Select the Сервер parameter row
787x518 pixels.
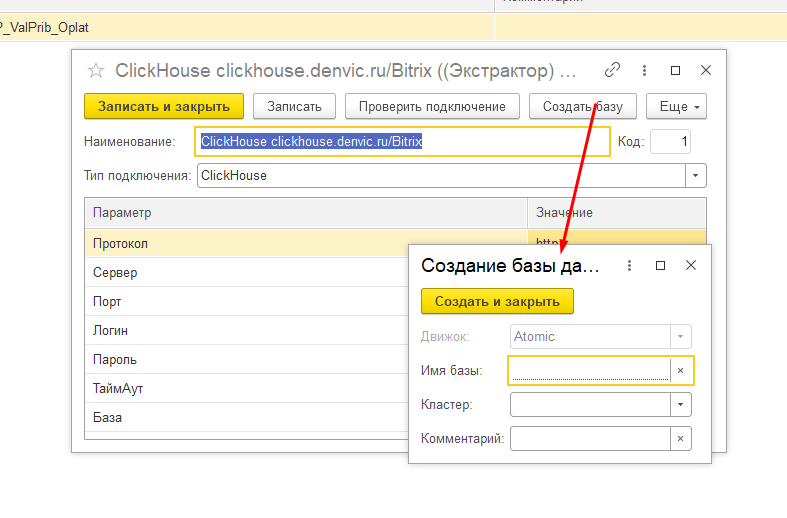click(x=247, y=273)
